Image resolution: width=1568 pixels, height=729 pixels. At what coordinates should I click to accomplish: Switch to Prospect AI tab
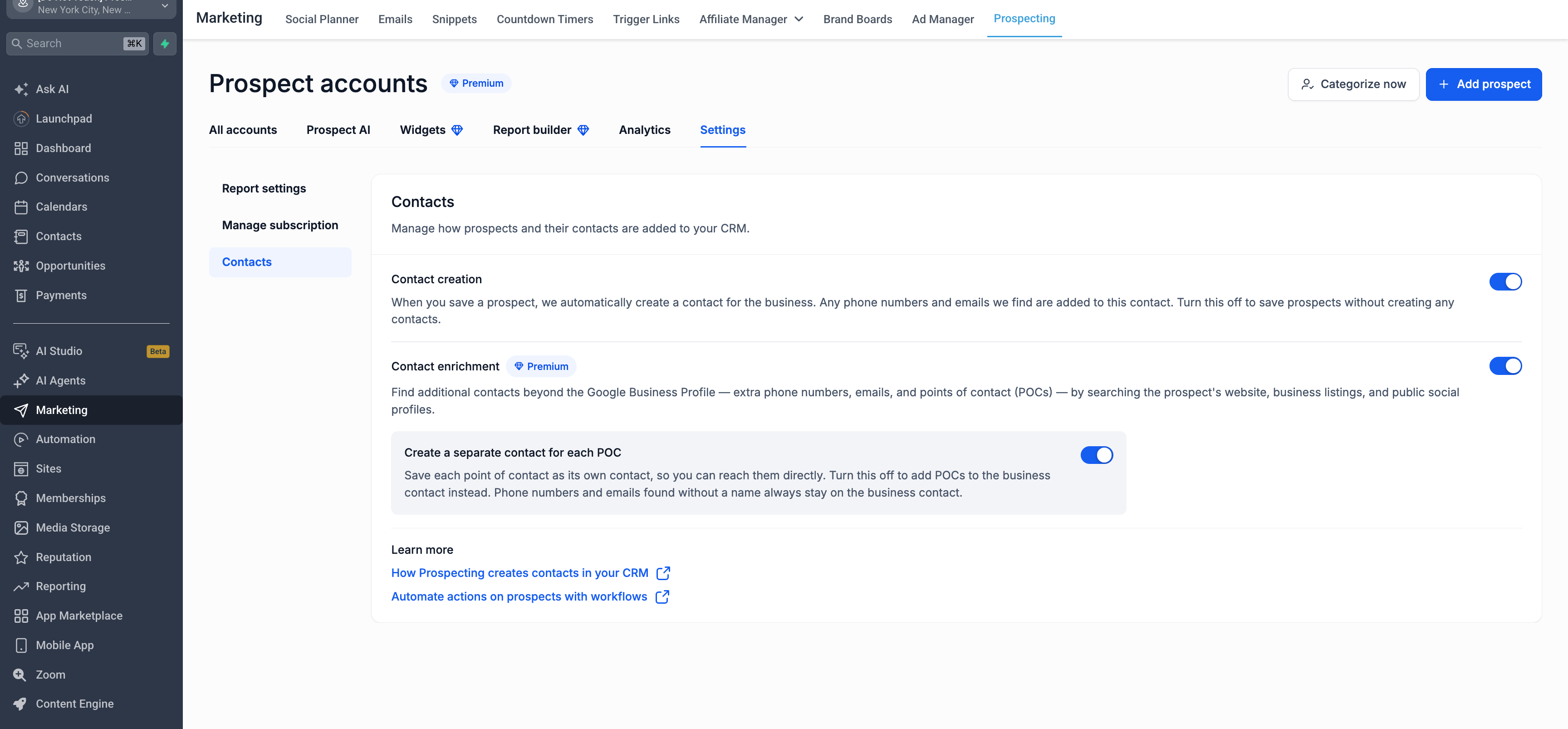(338, 130)
